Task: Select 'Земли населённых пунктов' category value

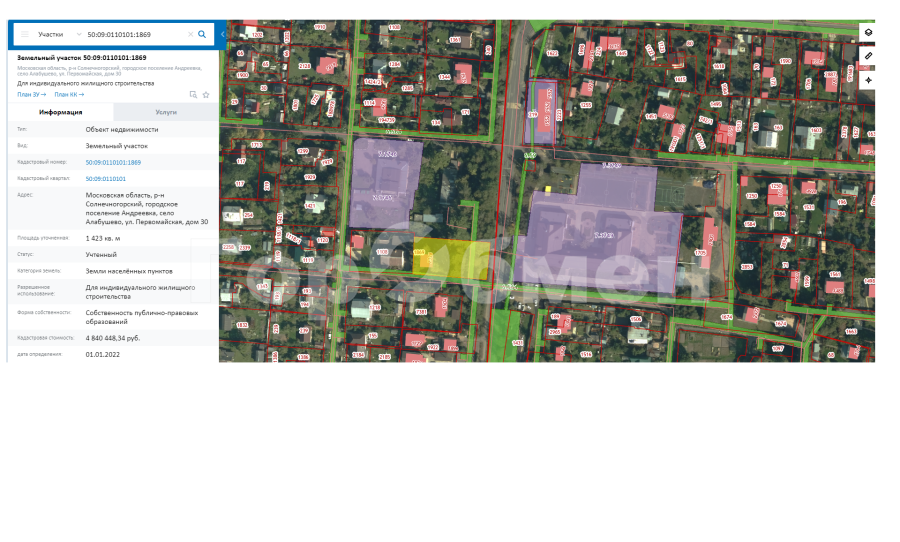Action: click(129, 271)
